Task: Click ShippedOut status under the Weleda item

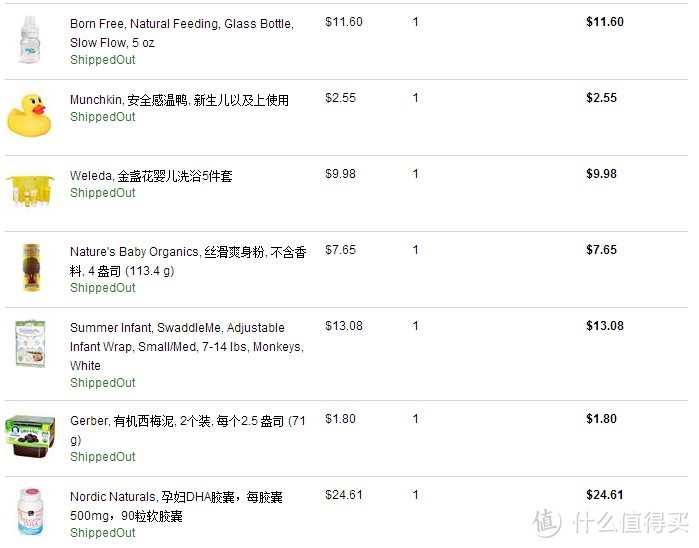Action: point(103,193)
